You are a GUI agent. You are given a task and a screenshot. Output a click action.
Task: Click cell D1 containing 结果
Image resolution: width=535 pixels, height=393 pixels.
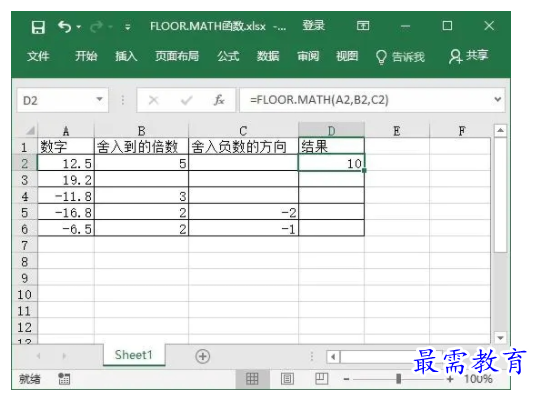coord(331,147)
